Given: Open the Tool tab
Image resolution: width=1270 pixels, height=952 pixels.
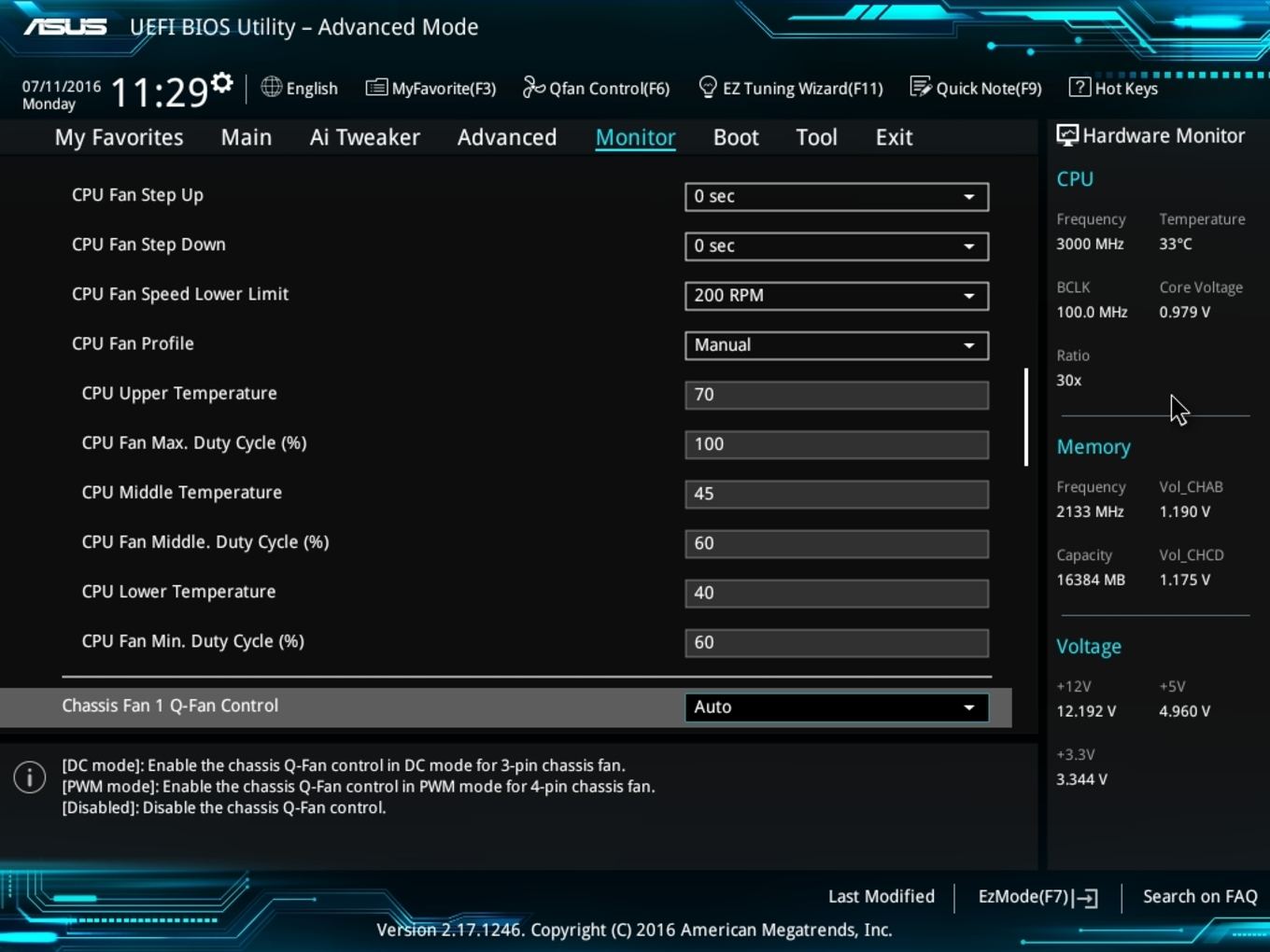Looking at the screenshot, I should click(x=816, y=137).
